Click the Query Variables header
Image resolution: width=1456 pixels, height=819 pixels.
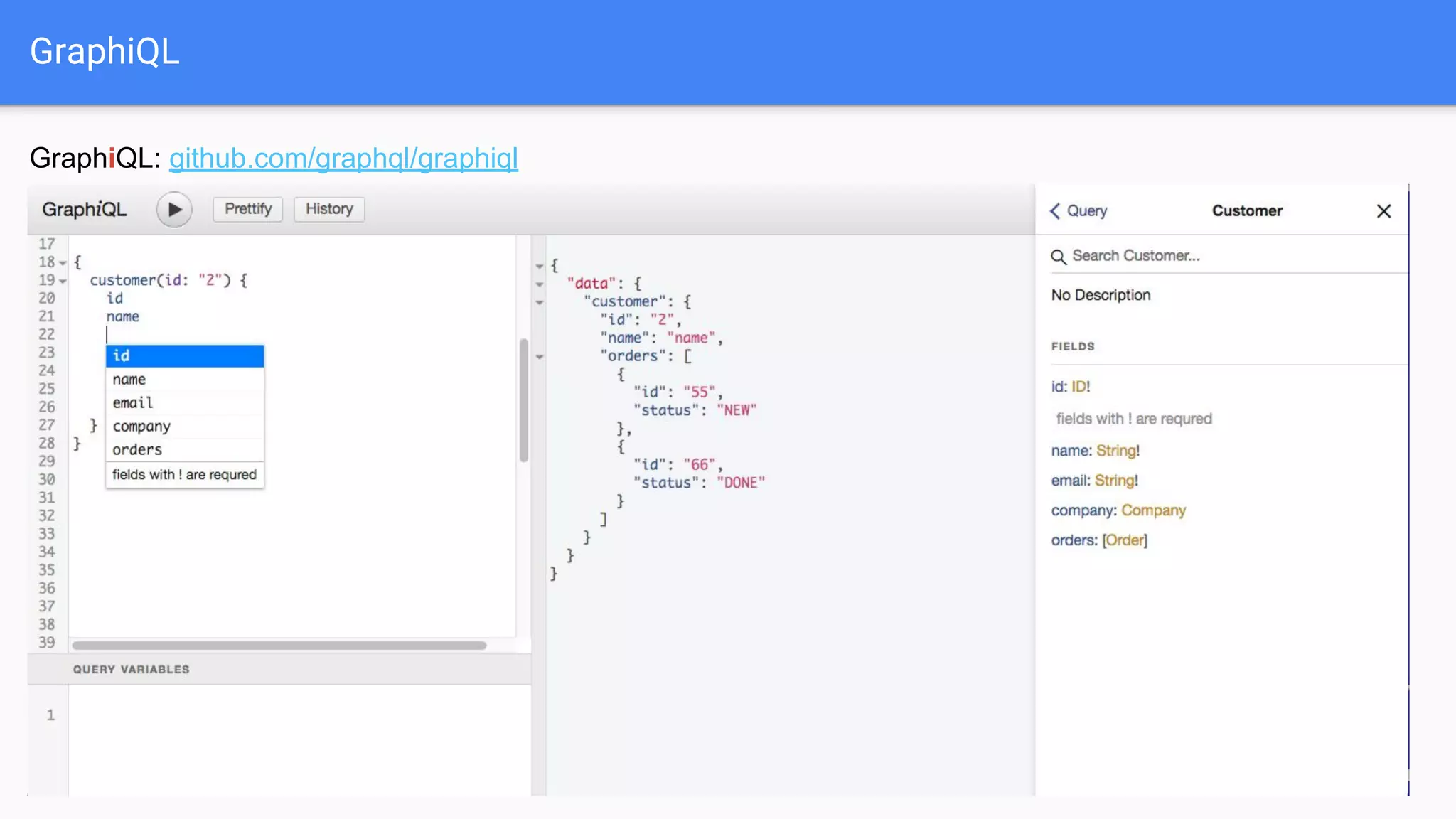(279, 669)
